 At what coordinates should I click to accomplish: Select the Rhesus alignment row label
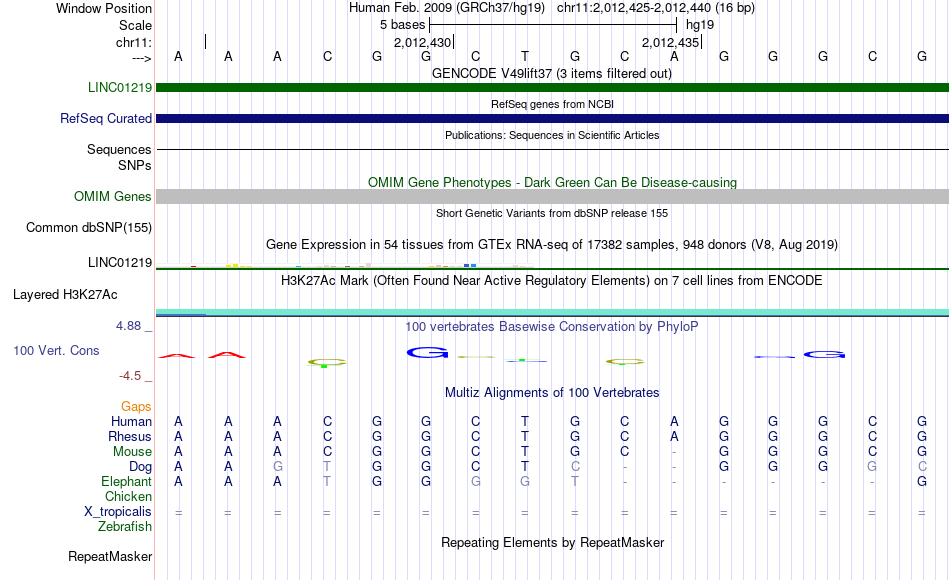point(130,436)
